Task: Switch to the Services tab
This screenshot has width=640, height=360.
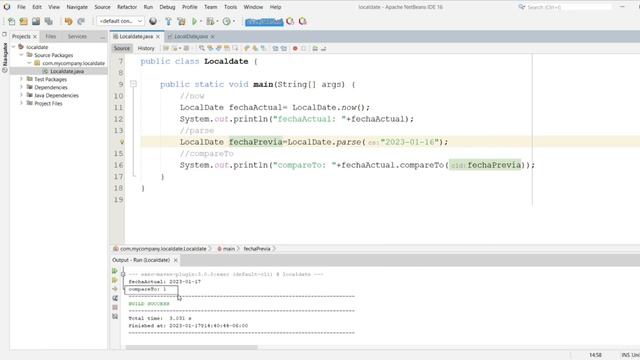Action: (77, 36)
